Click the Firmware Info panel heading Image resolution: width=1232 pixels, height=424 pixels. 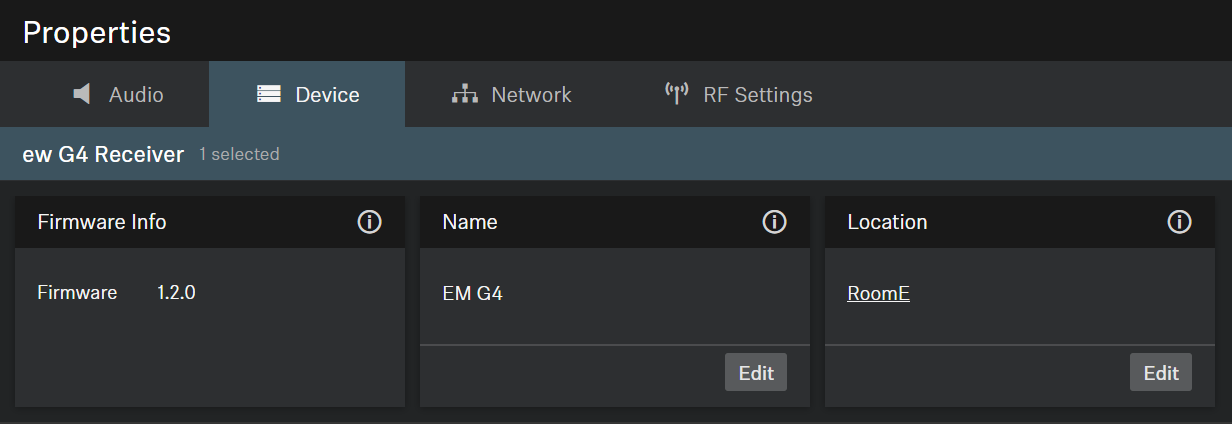pyautogui.click(x=102, y=222)
